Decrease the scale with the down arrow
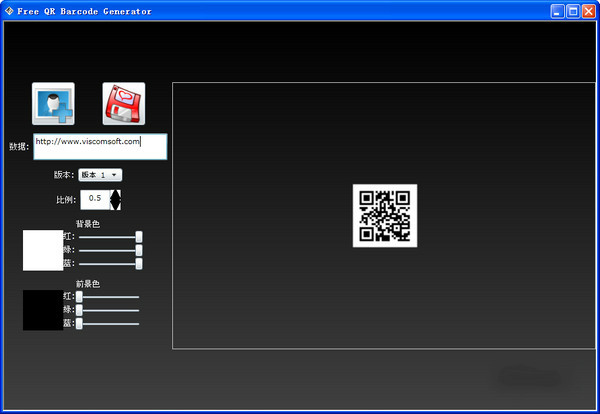600x414 pixels. (x=116, y=205)
